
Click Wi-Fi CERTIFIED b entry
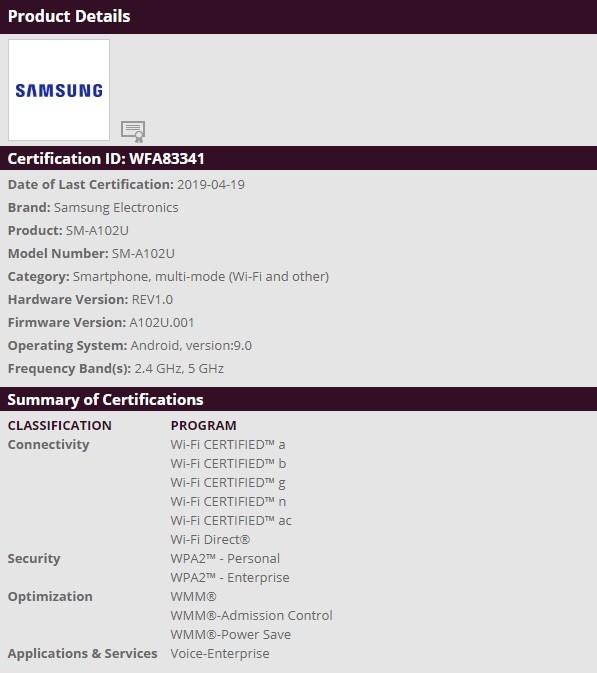pyautogui.click(x=228, y=464)
